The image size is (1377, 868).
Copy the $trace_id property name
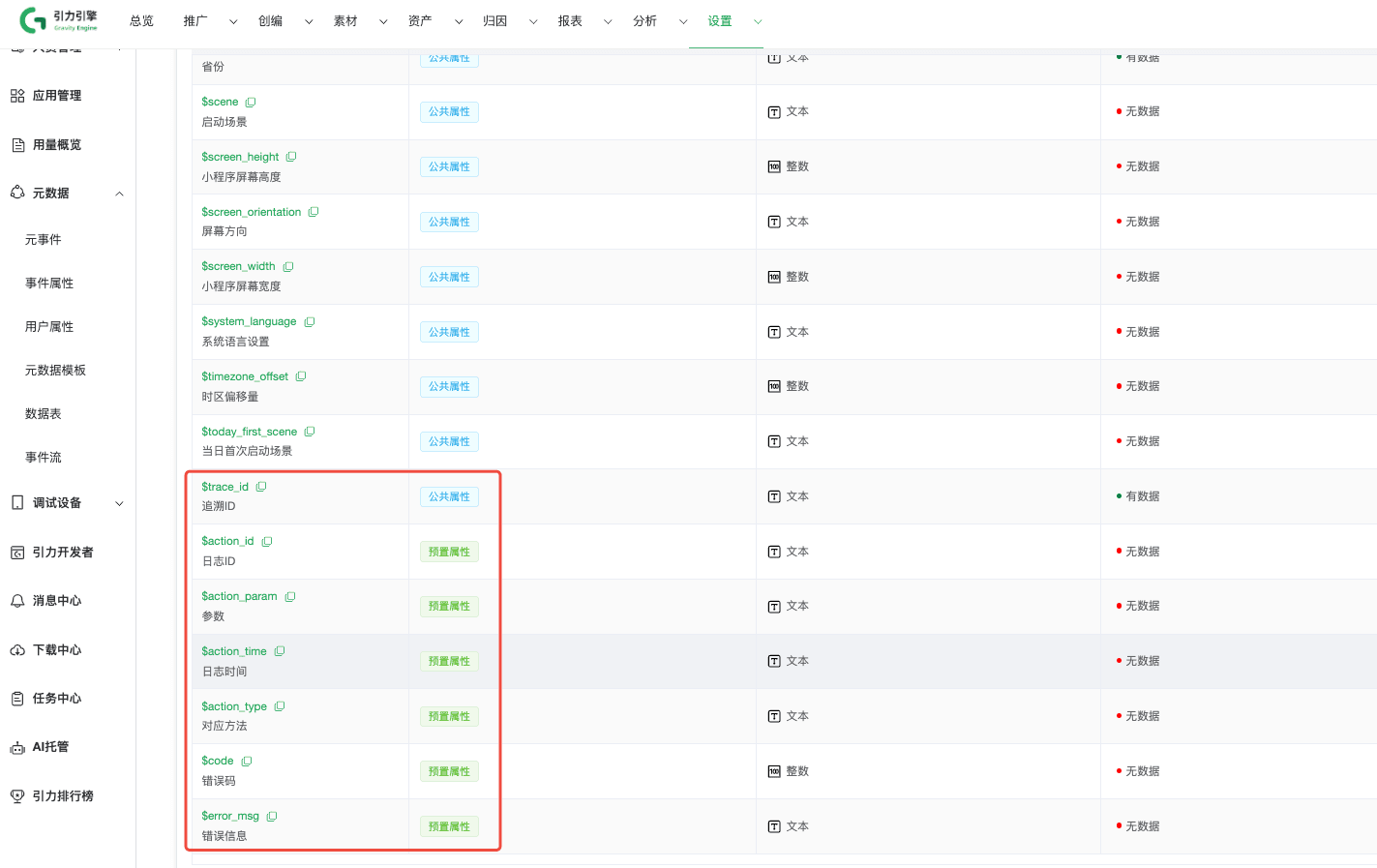click(261, 487)
